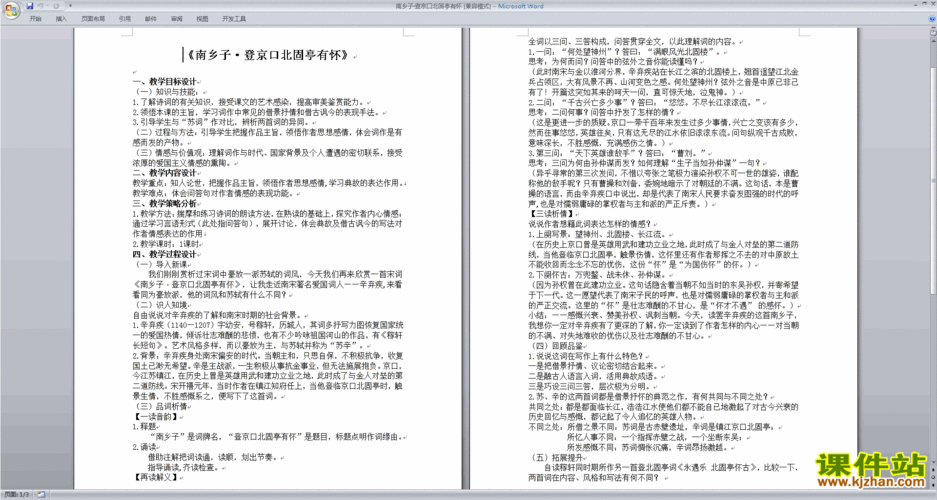
Task: Click the label 【一读音韵】
Action: click(155, 417)
